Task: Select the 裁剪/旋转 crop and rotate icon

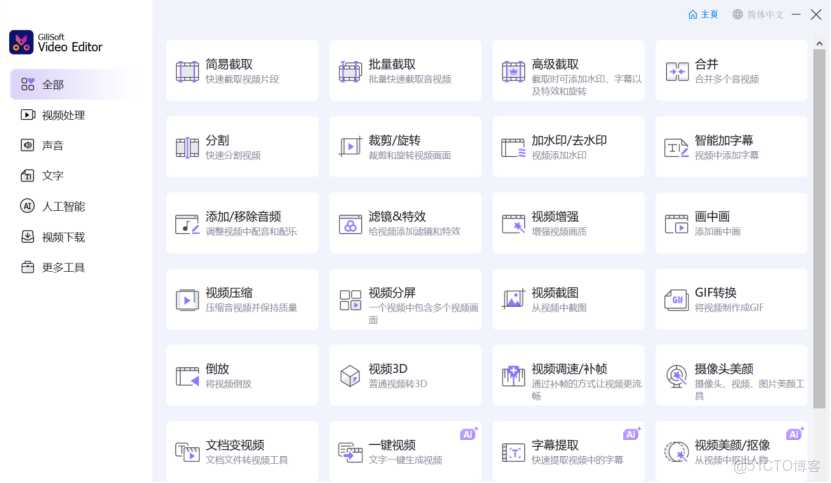Action: tap(350, 147)
